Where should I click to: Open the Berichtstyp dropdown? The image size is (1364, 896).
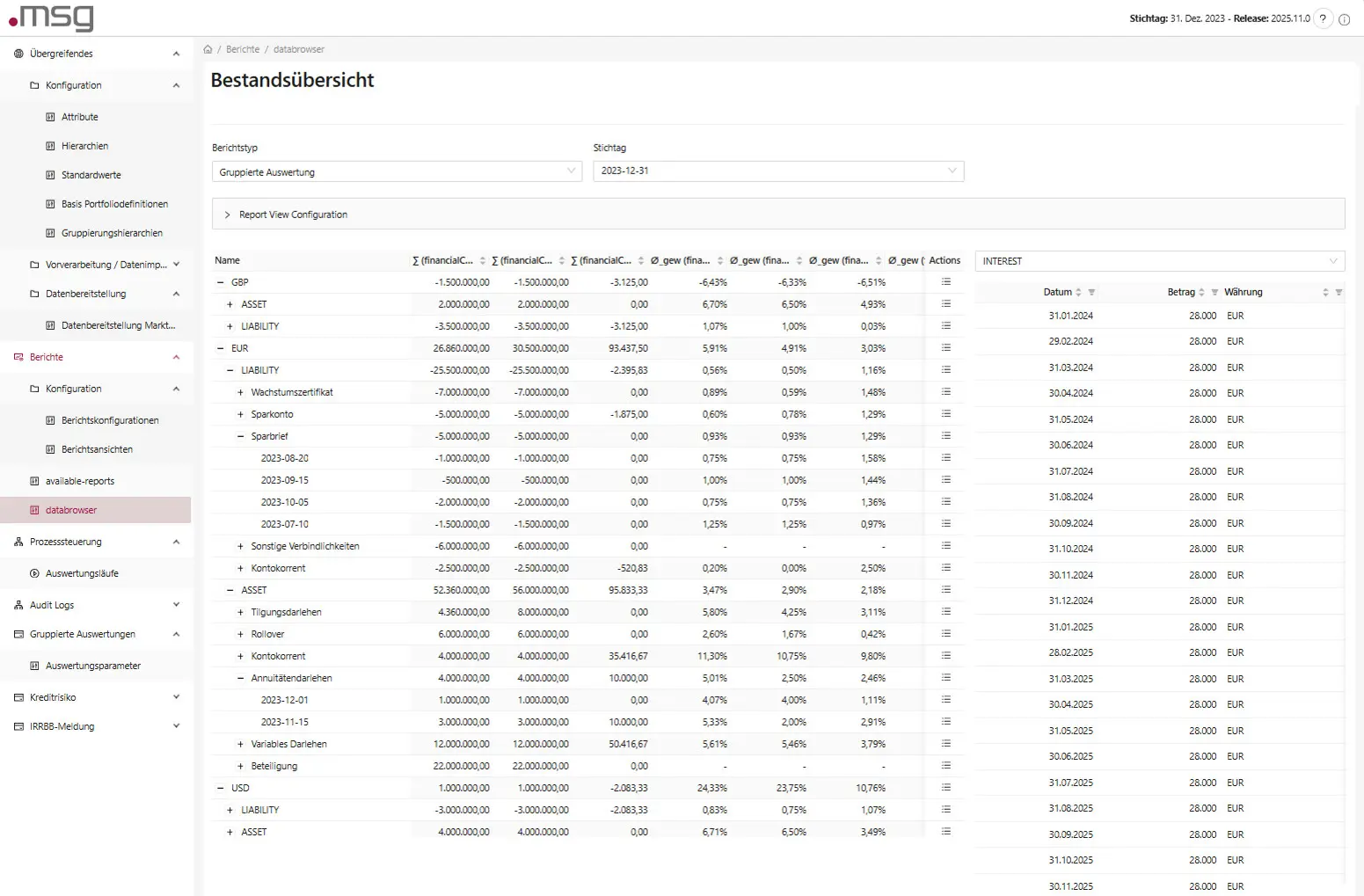[572, 171]
